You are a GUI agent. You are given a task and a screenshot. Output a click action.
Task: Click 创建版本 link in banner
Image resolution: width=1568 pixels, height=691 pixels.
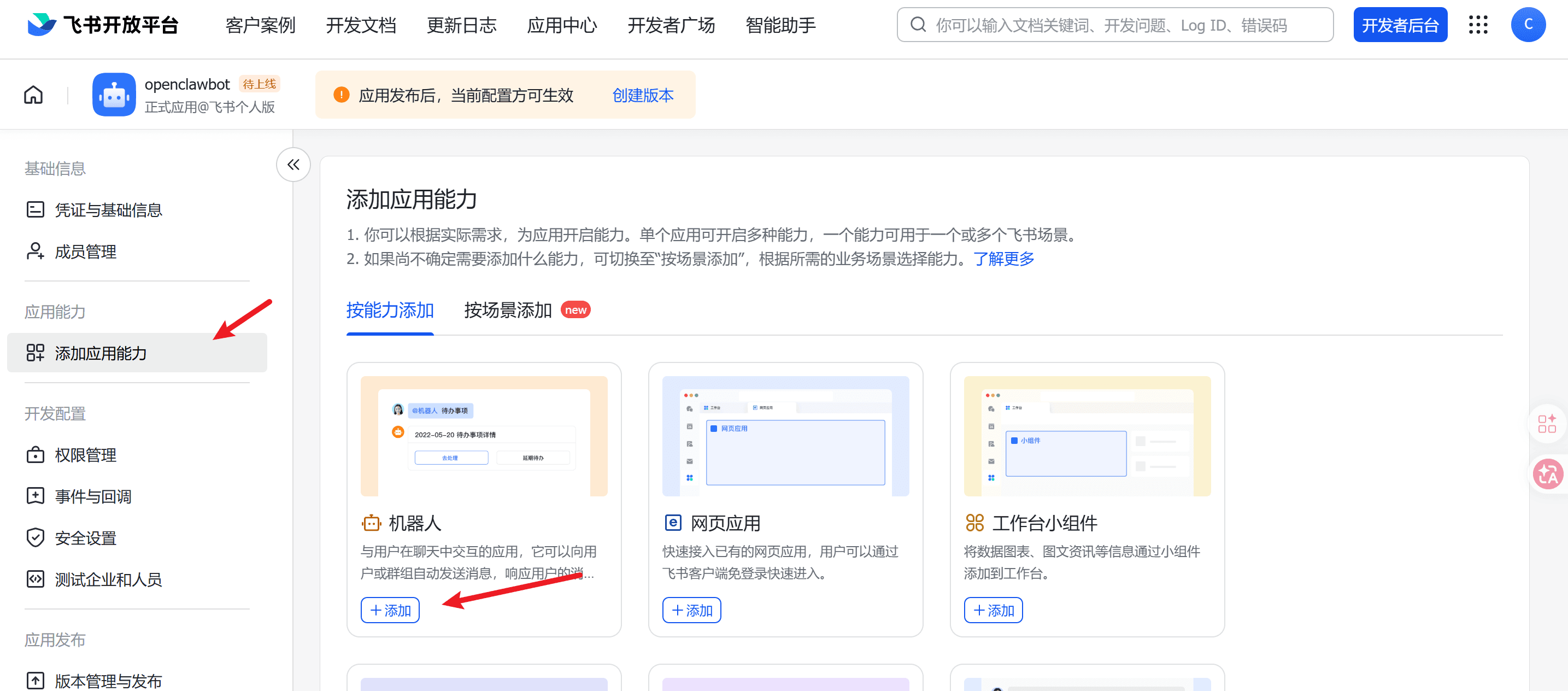click(x=643, y=96)
